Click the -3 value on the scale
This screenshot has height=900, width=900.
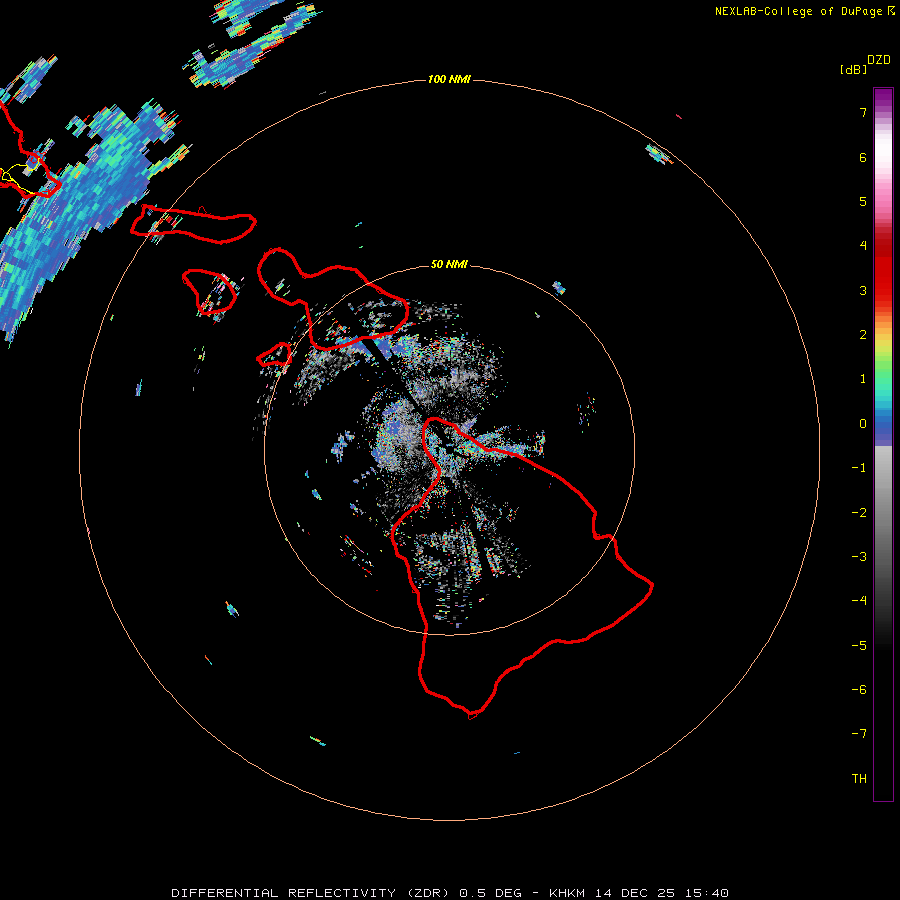pos(859,556)
